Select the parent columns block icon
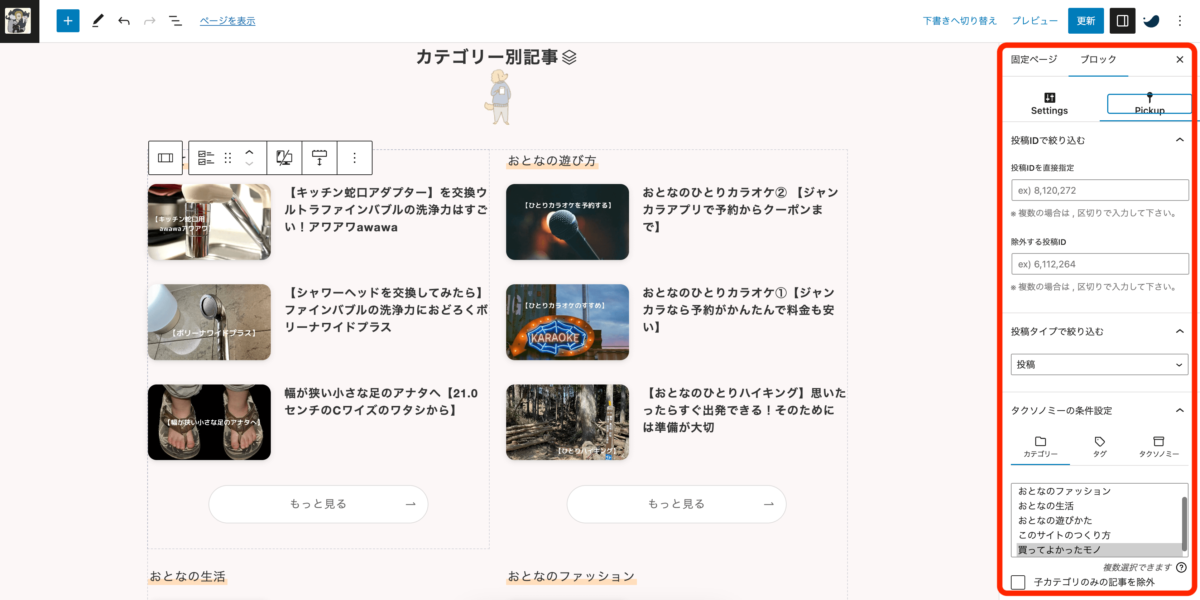The height and width of the screenshot is (600, 1200). click(x=166, y=158)
